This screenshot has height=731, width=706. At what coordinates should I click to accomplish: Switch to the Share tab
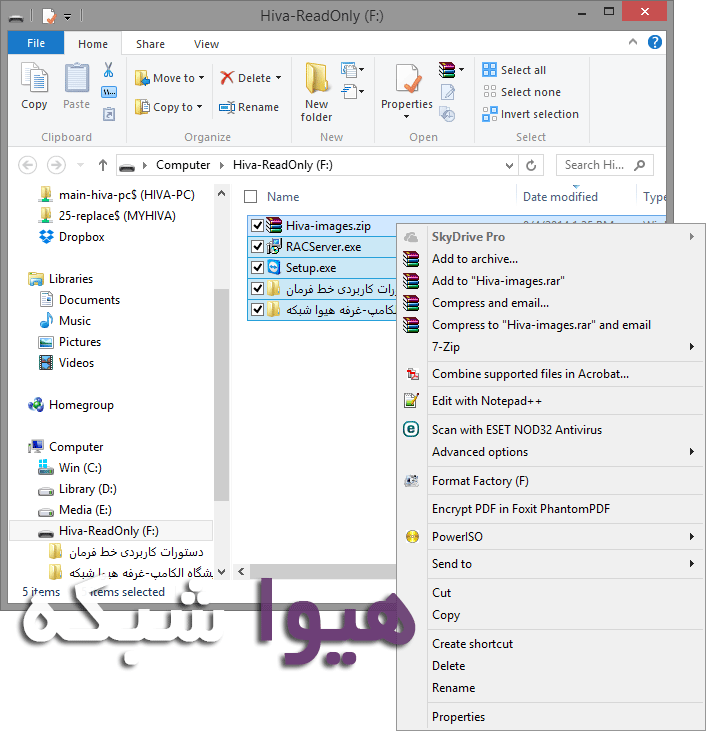pos(150,44)
